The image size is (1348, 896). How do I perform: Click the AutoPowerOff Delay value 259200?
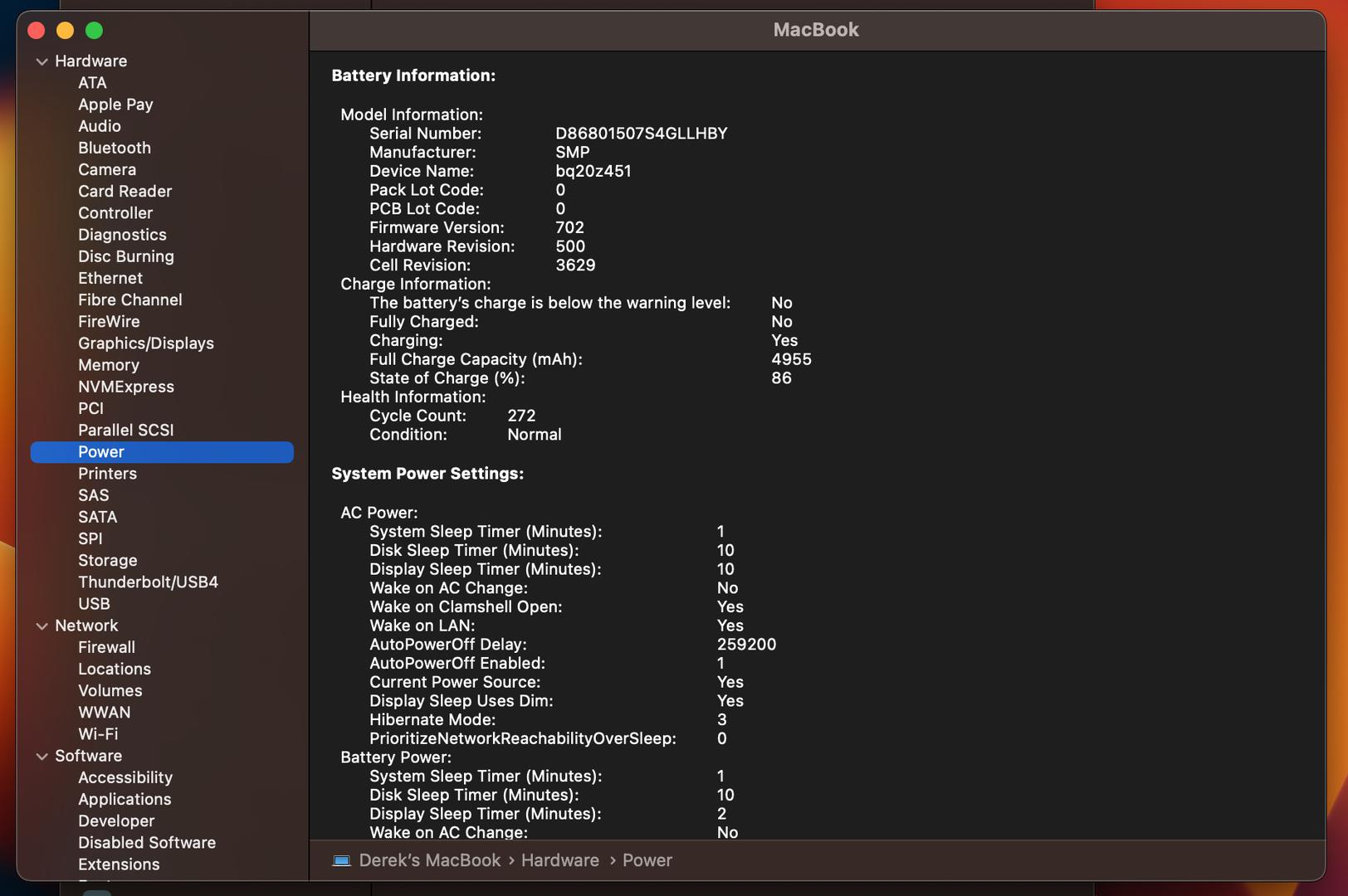pyautogui.click(x=746, y=645)
